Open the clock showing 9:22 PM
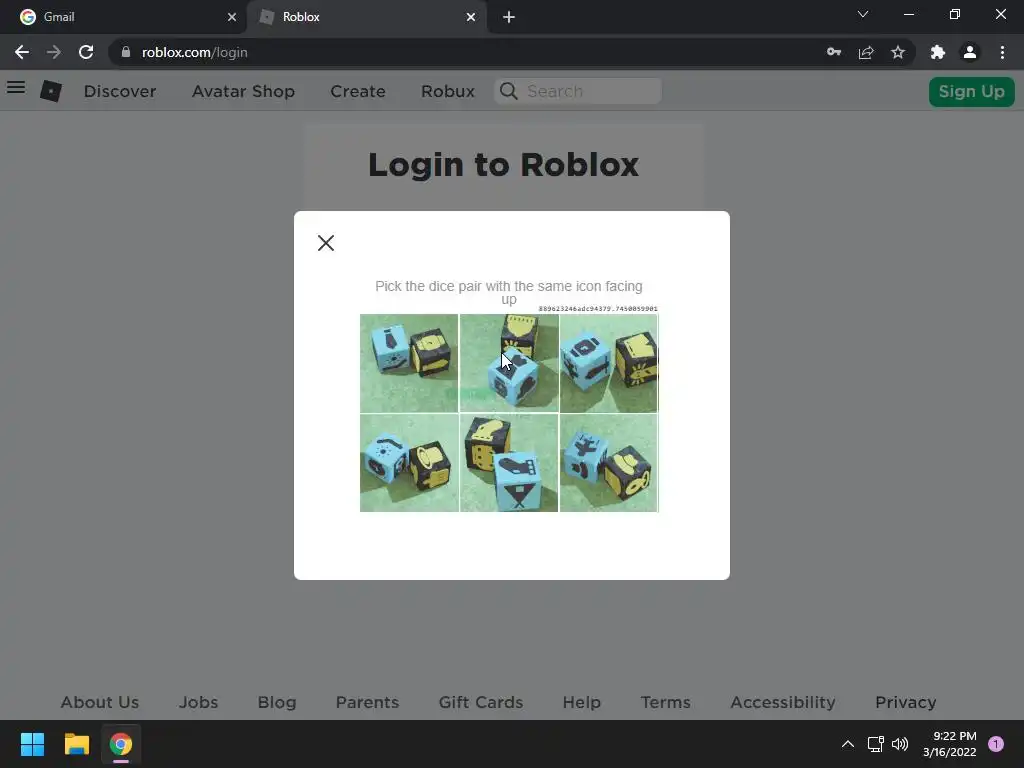Screen dimensions: 1024x768 tap(950, 744)
